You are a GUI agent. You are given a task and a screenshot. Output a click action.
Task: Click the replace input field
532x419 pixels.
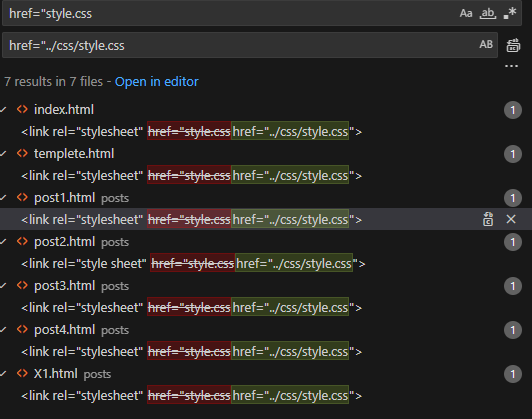(x=238, y=45)
